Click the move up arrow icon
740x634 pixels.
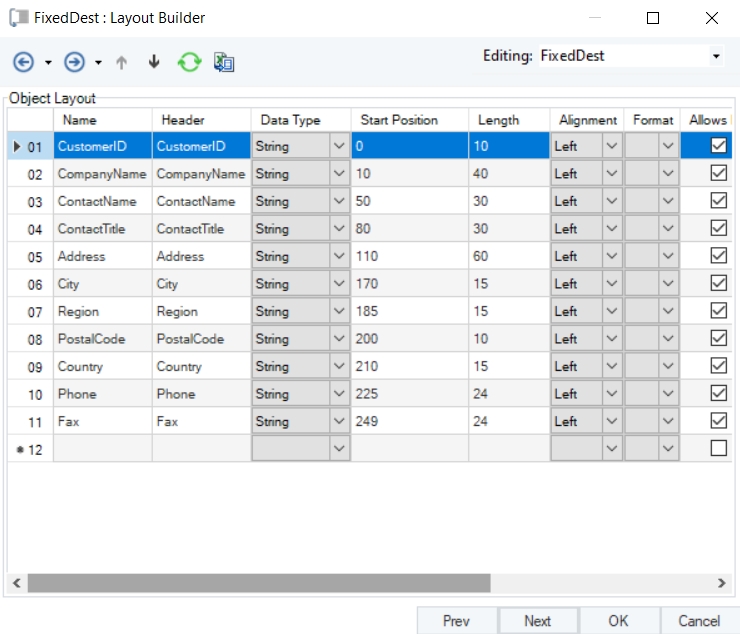(x=122, y=62)
